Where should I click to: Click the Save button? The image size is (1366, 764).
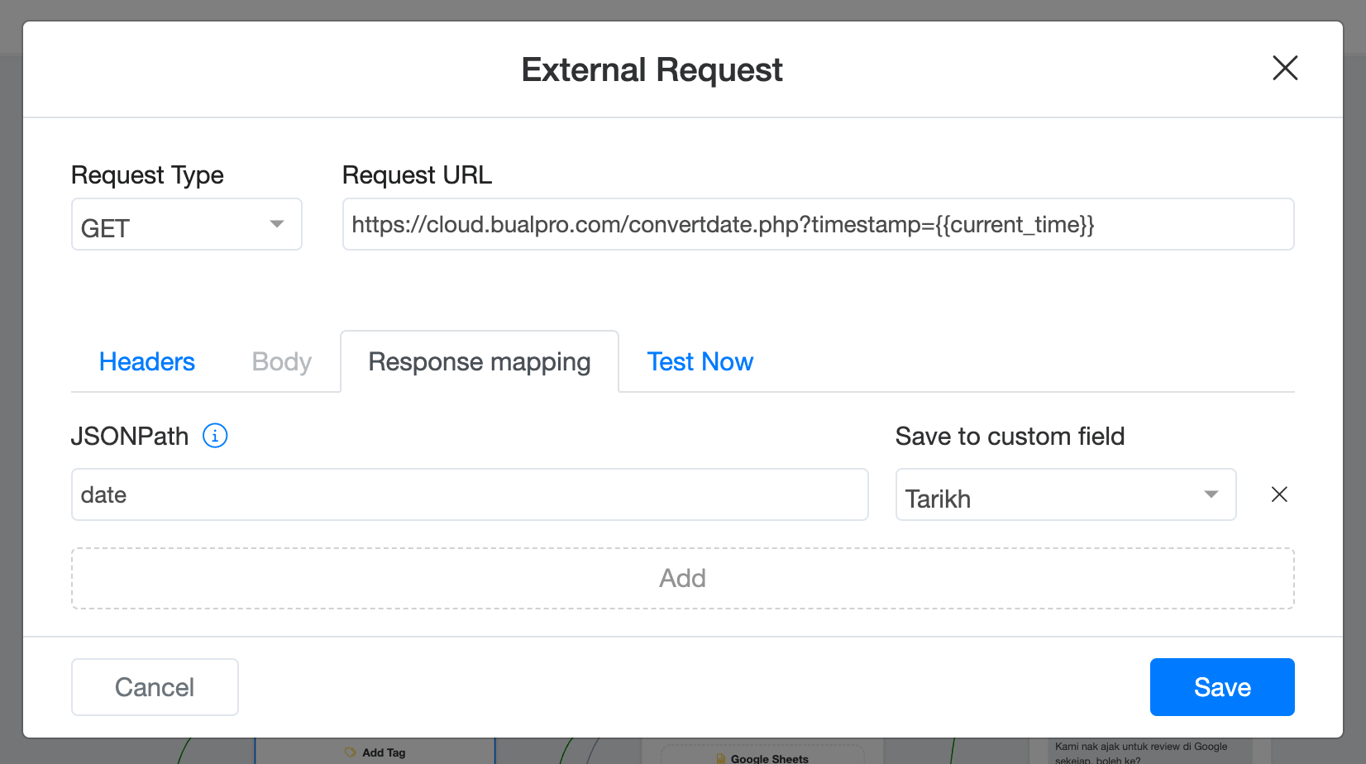1222,687
